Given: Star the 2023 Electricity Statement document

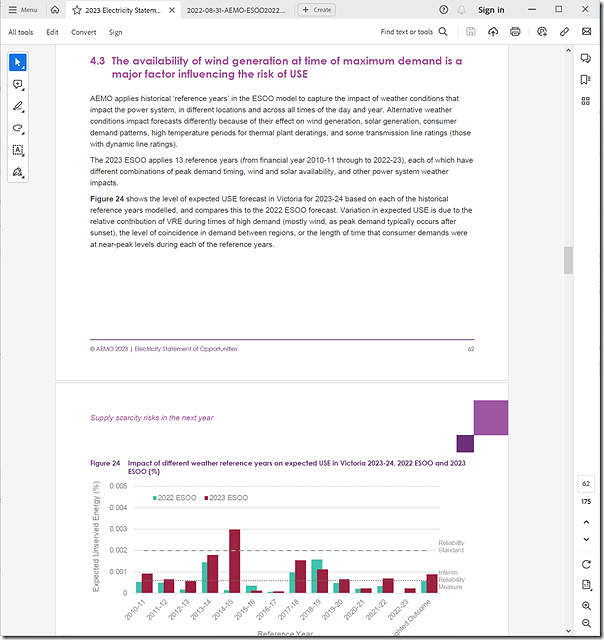Looking at the screenshot, I should point(77,10).
